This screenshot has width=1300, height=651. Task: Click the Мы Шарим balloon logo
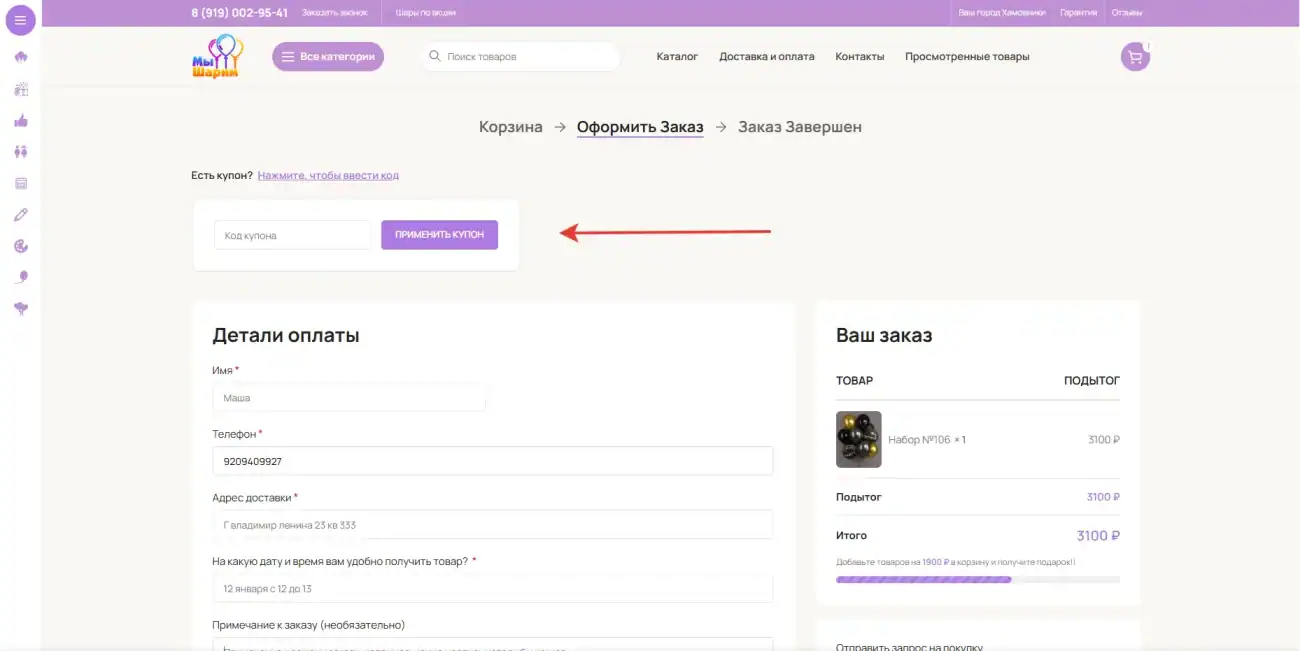(x=216, y=57)
